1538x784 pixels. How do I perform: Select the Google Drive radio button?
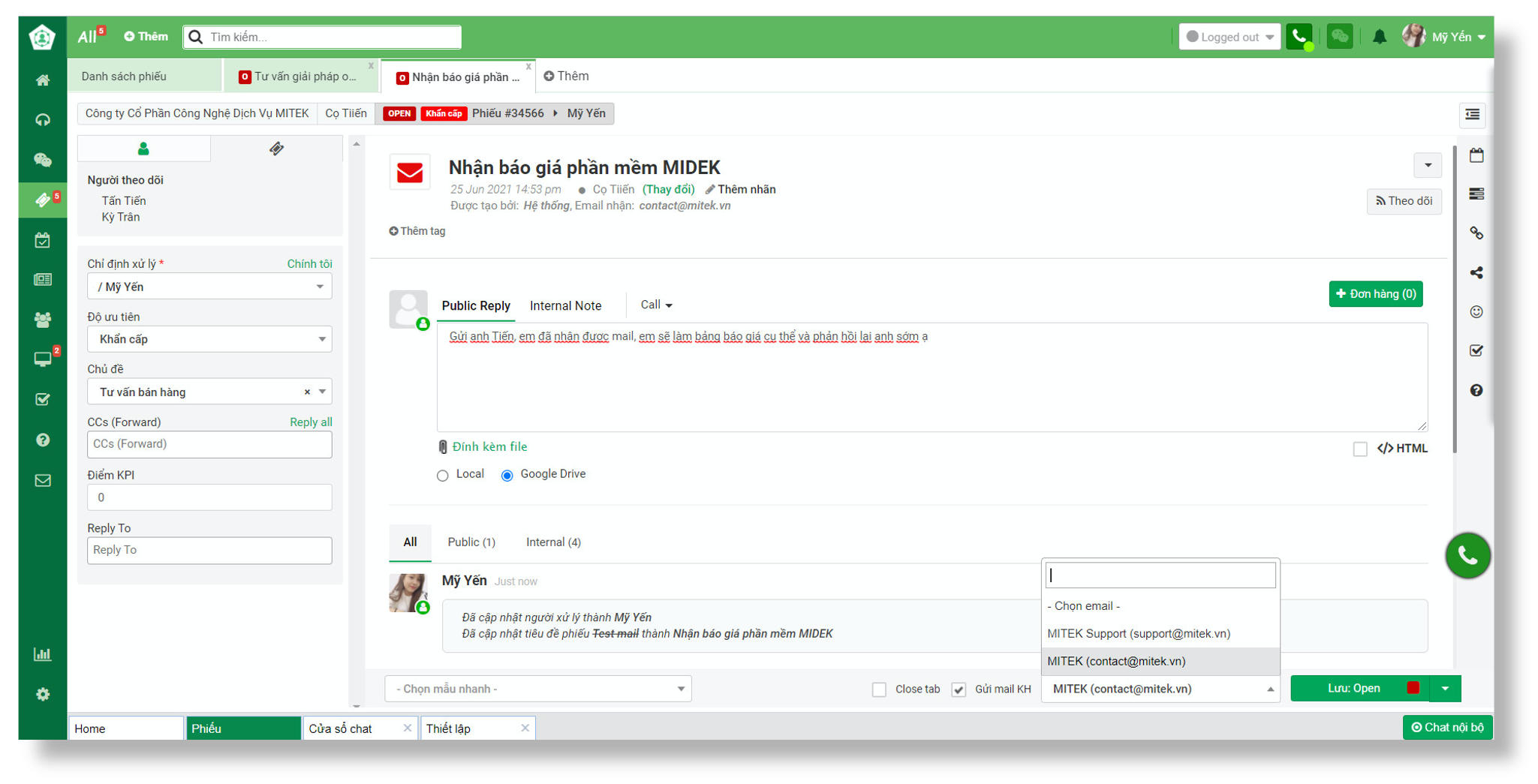tap(507, 475)
